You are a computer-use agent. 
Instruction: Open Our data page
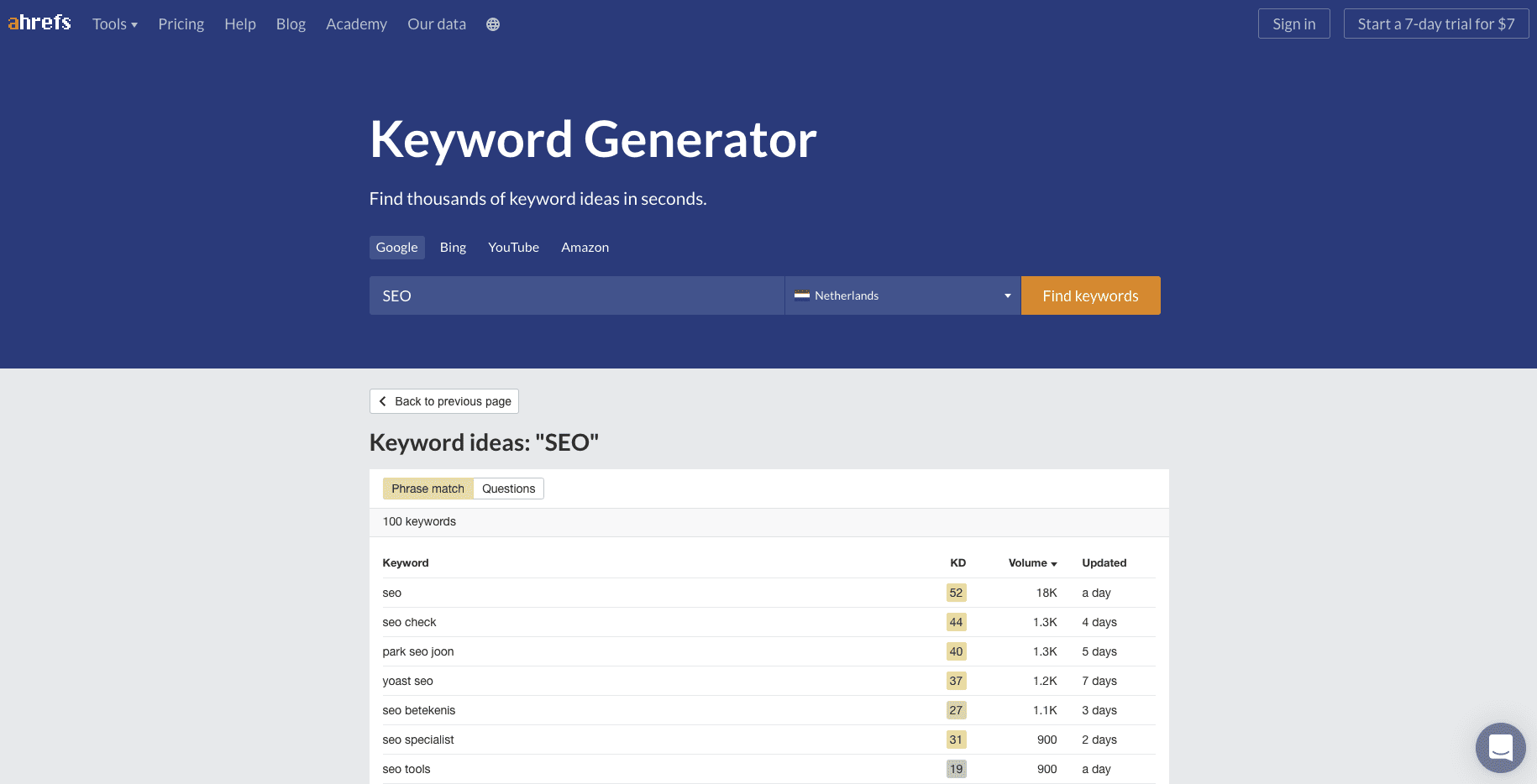[437, 24]
